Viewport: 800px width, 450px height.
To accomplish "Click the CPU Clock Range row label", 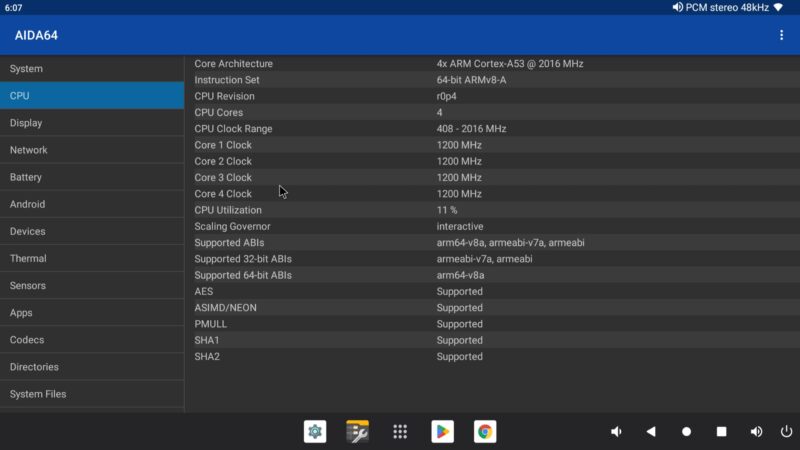I will (233, 129).
